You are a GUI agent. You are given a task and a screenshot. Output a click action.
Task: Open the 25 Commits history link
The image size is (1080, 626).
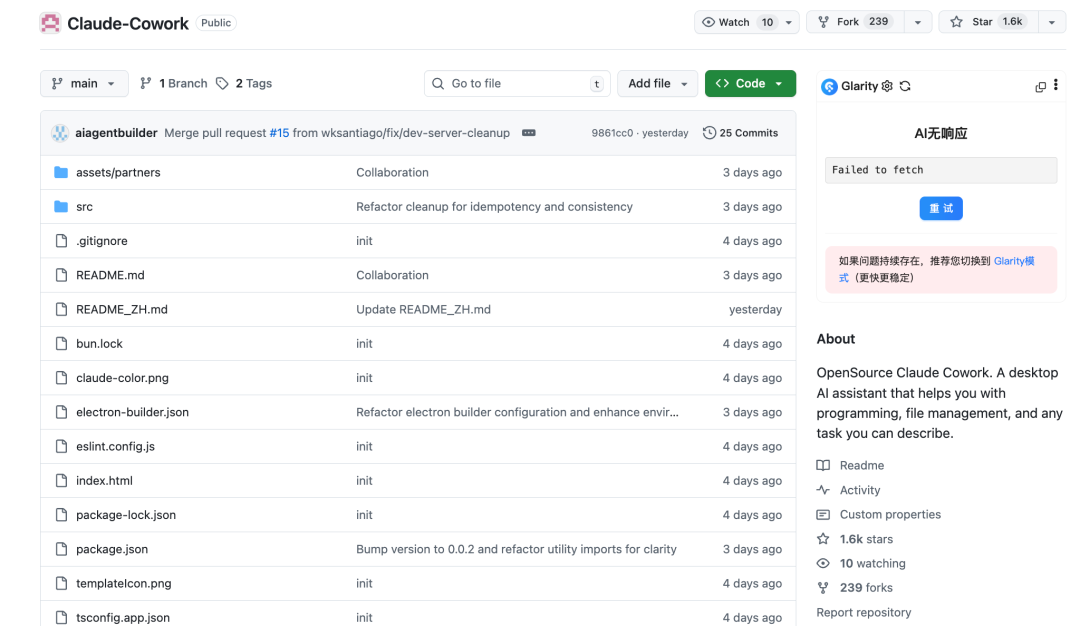coord(740,133)
